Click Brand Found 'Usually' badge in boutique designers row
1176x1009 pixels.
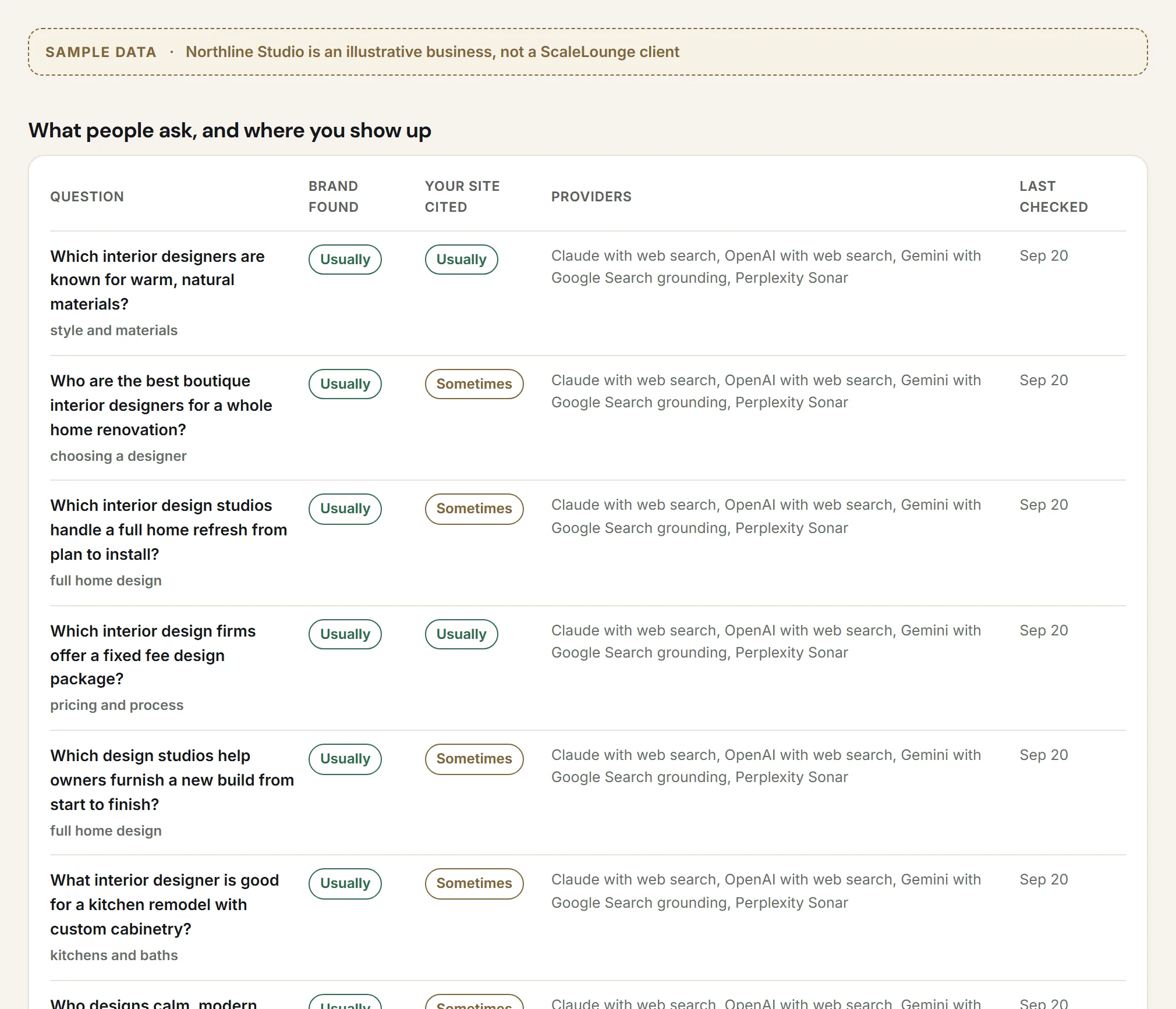[x=345, y=384]
